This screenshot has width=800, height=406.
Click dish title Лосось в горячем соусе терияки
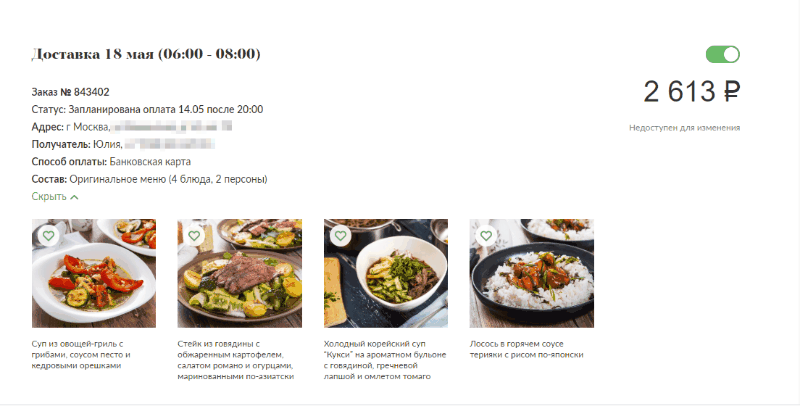click(526, 349)
